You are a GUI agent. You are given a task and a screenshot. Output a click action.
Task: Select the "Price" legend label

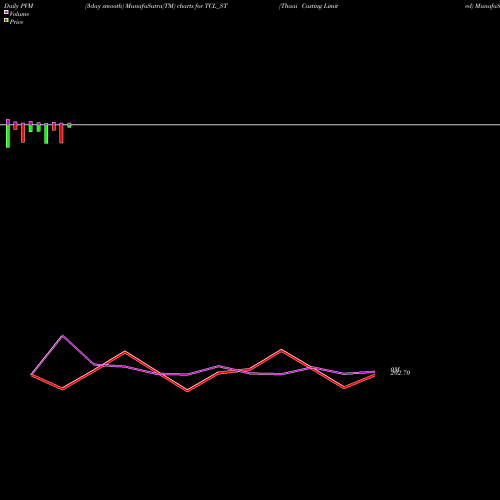pyautogui.click(x=16, y=22)
